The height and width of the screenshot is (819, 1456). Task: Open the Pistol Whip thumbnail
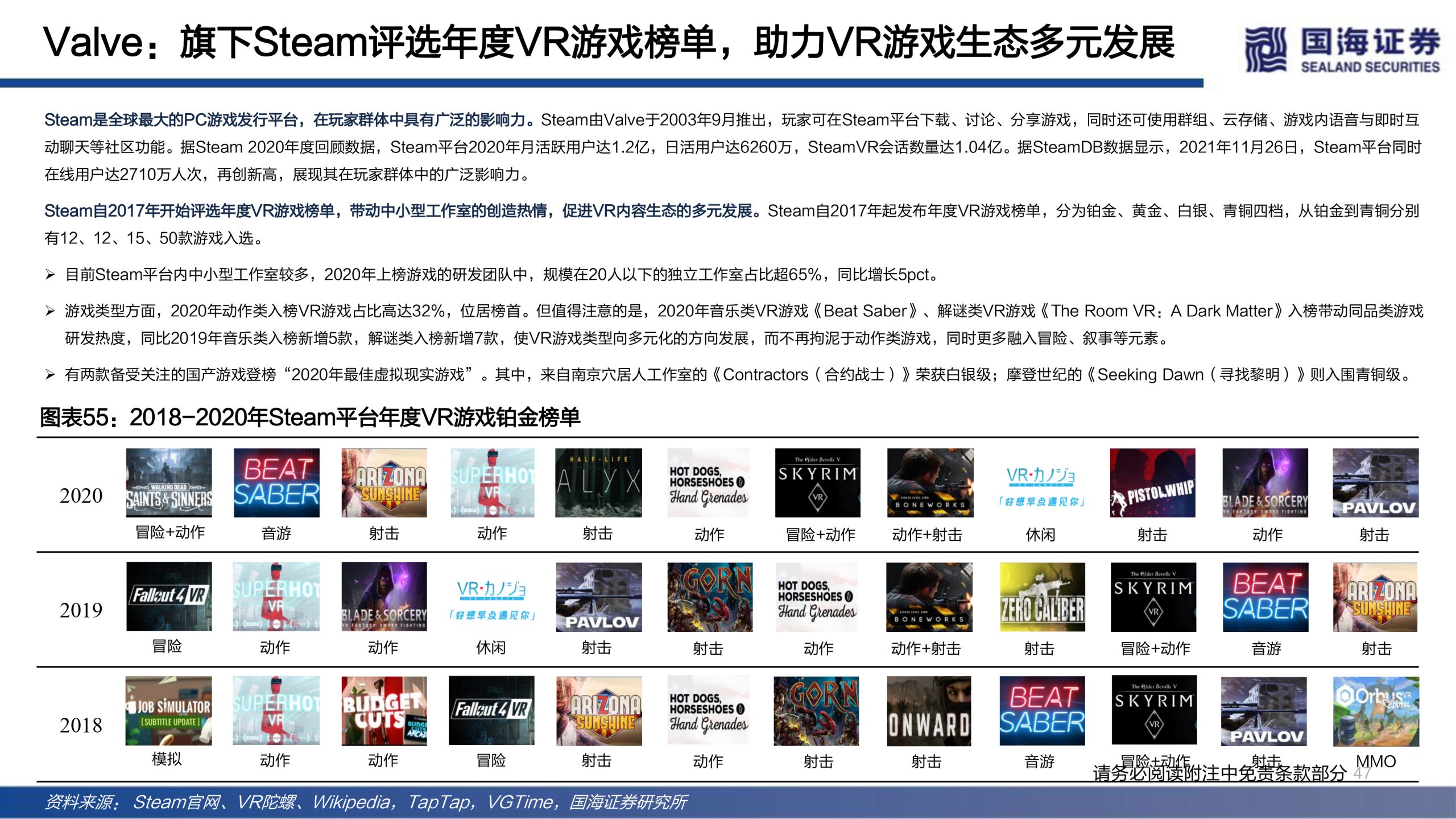1152,482
